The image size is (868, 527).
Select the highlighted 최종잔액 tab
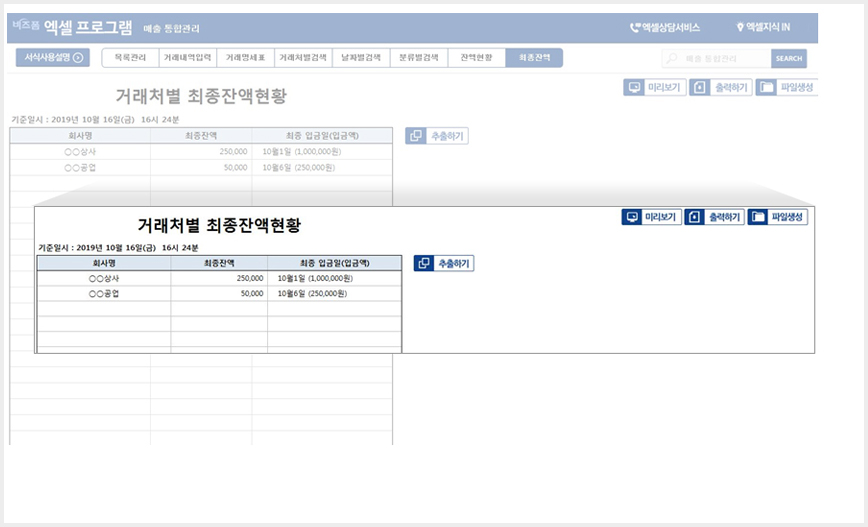(x=534, y=58)
